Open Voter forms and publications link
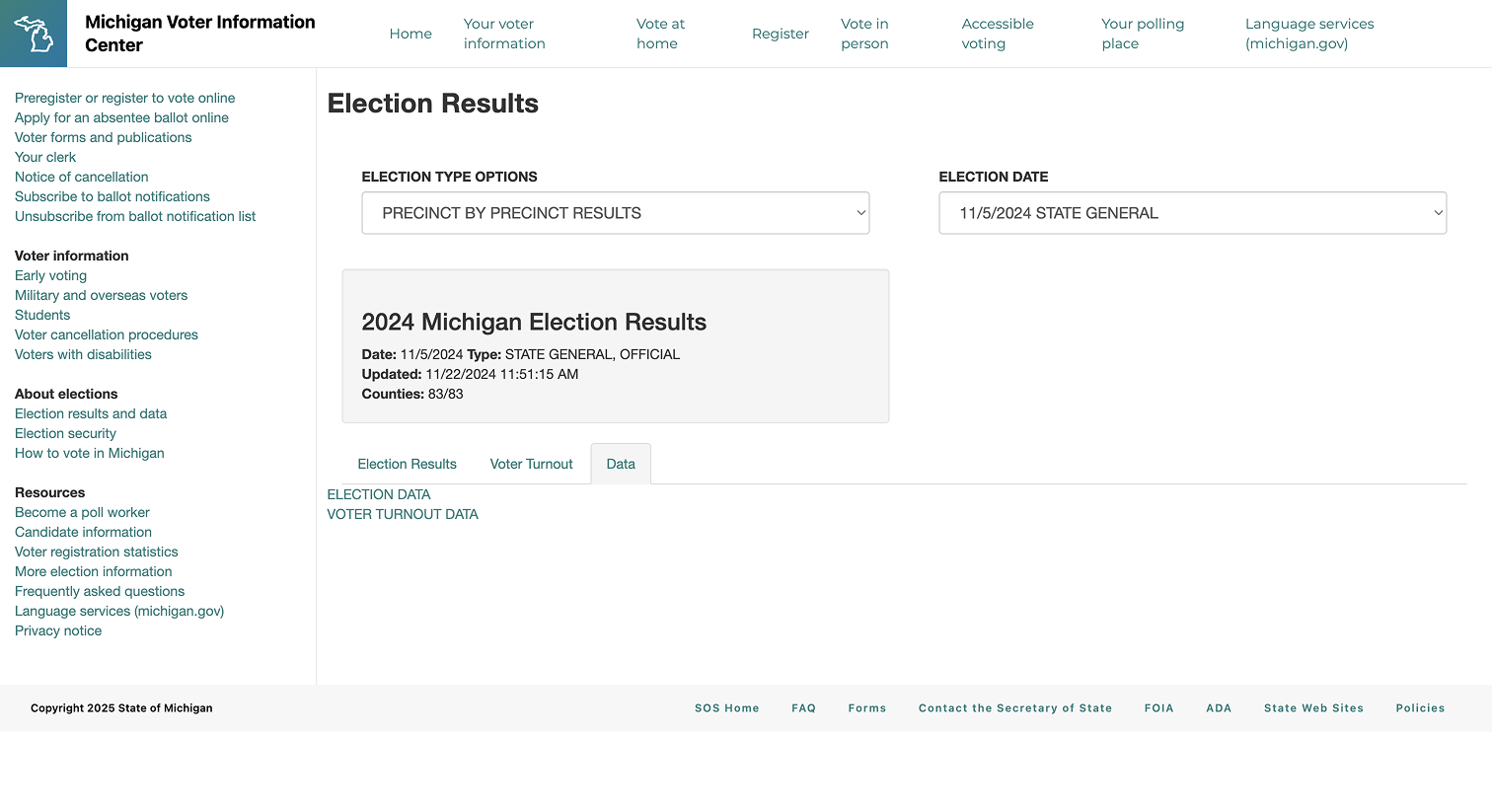The height and width of the screenshot is (812, 1492). pyautogui.click(x=104, y=137)
